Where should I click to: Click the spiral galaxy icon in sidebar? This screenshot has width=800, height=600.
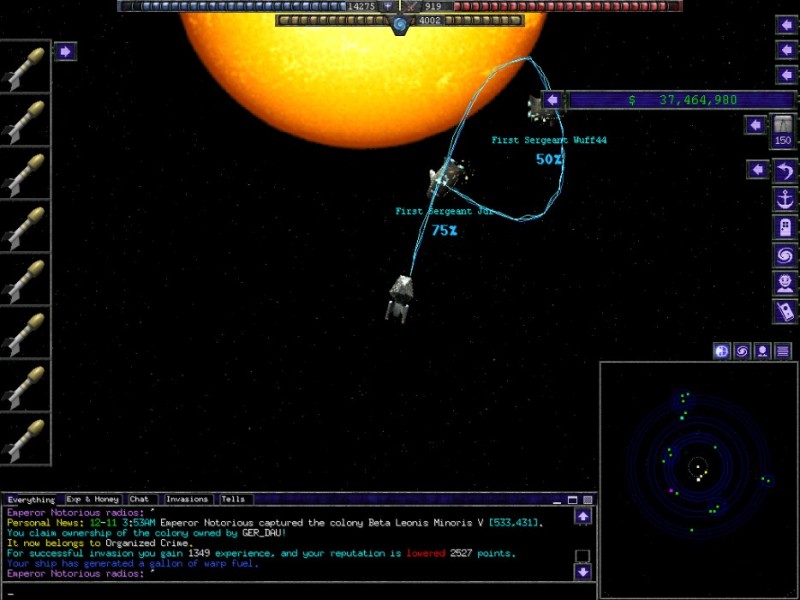785,255
